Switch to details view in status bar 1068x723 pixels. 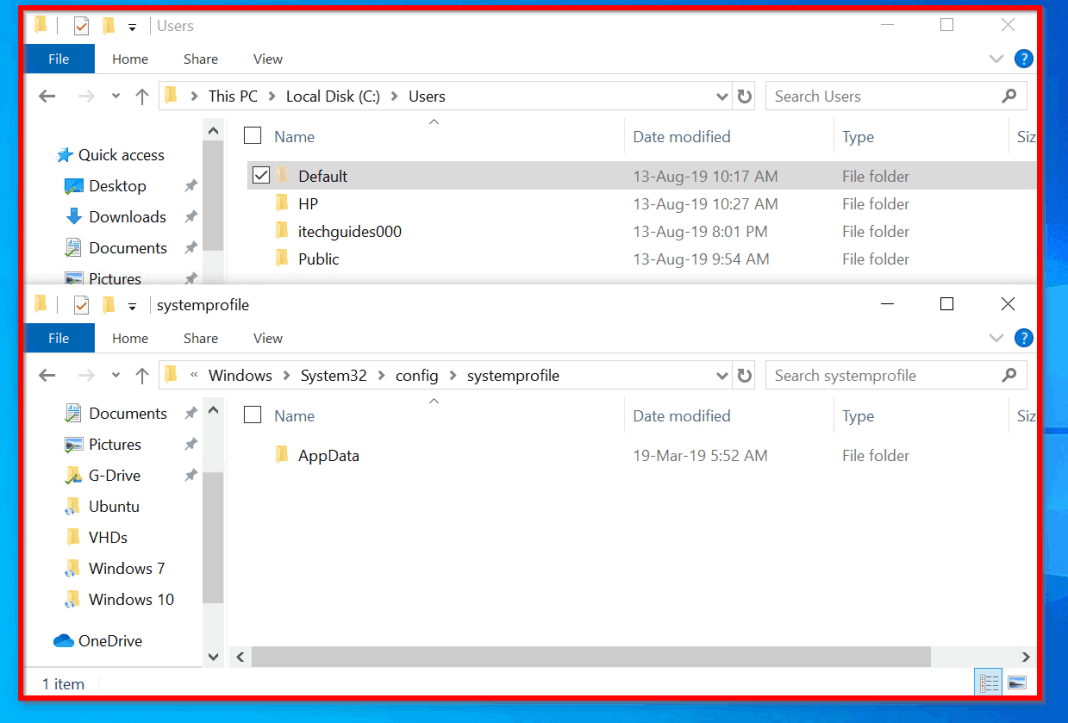(x=990, y=684)
